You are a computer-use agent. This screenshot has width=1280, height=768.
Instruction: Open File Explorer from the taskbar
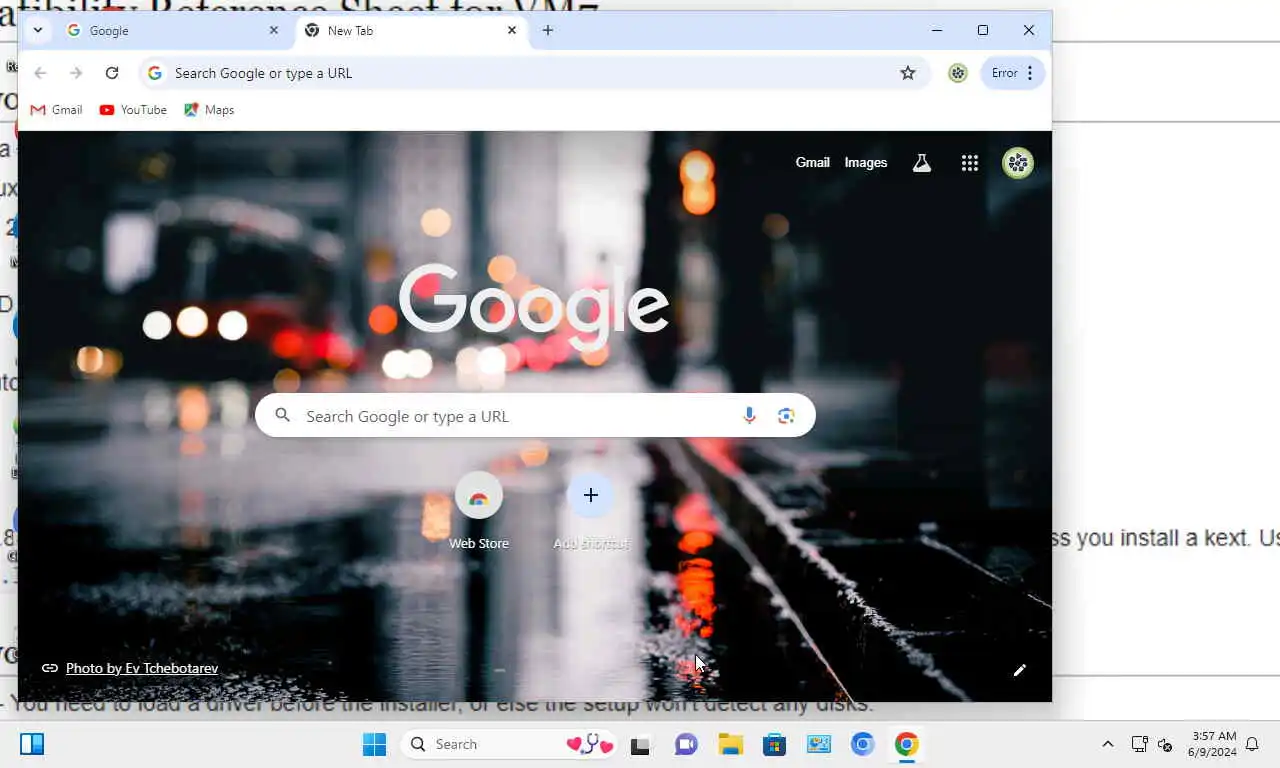(730, 744)
